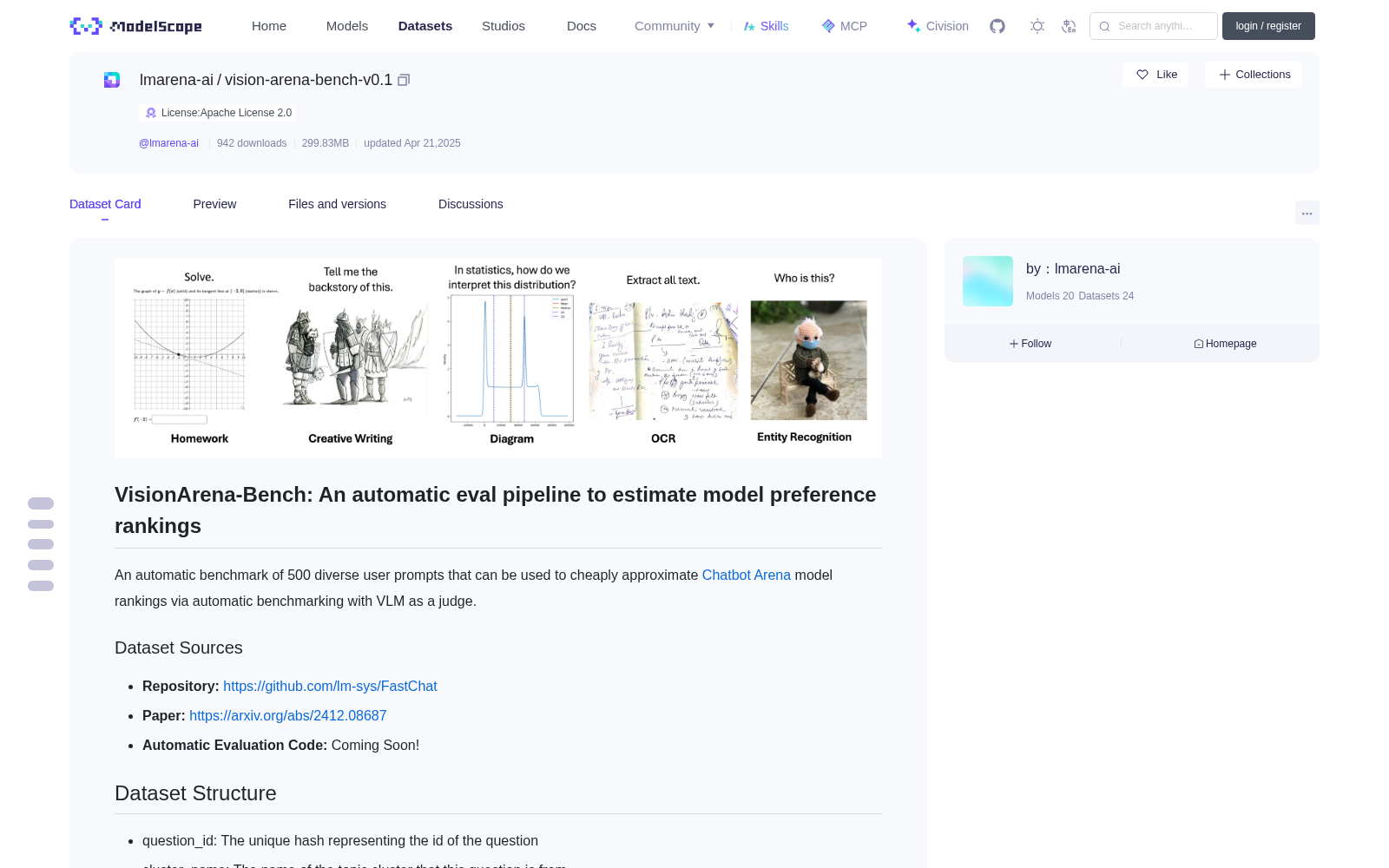Screen dimensions: 1389x868
Task: Click the first outline marker on left
Action: pos(41,503)
